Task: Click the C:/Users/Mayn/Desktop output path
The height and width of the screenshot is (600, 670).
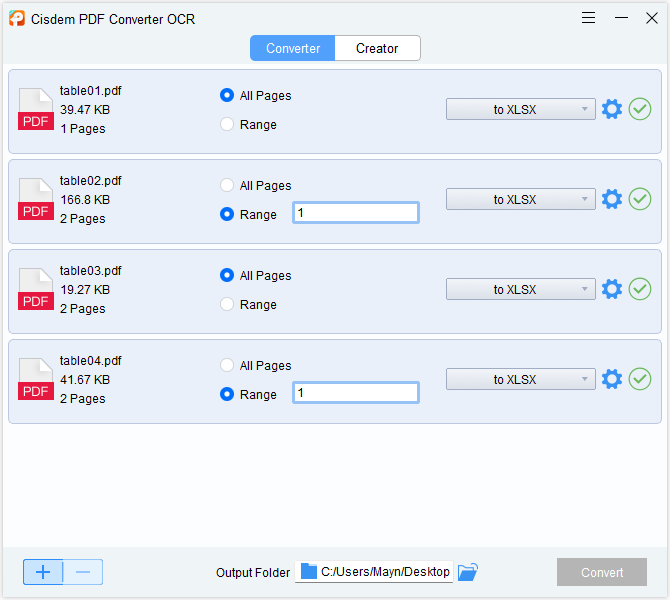Action: point(385,572)
